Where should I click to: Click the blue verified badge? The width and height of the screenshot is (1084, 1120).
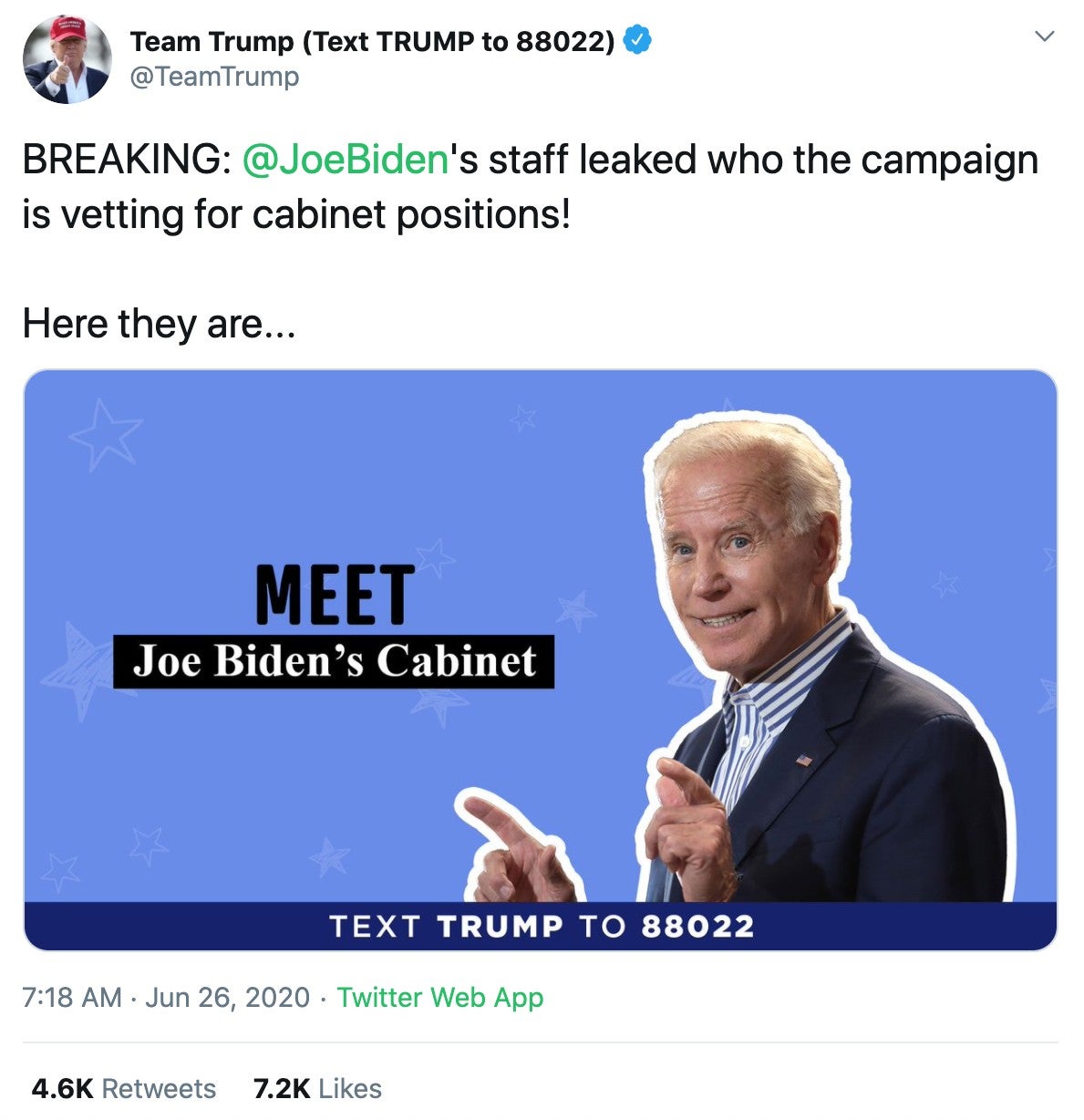pos(636,41)
